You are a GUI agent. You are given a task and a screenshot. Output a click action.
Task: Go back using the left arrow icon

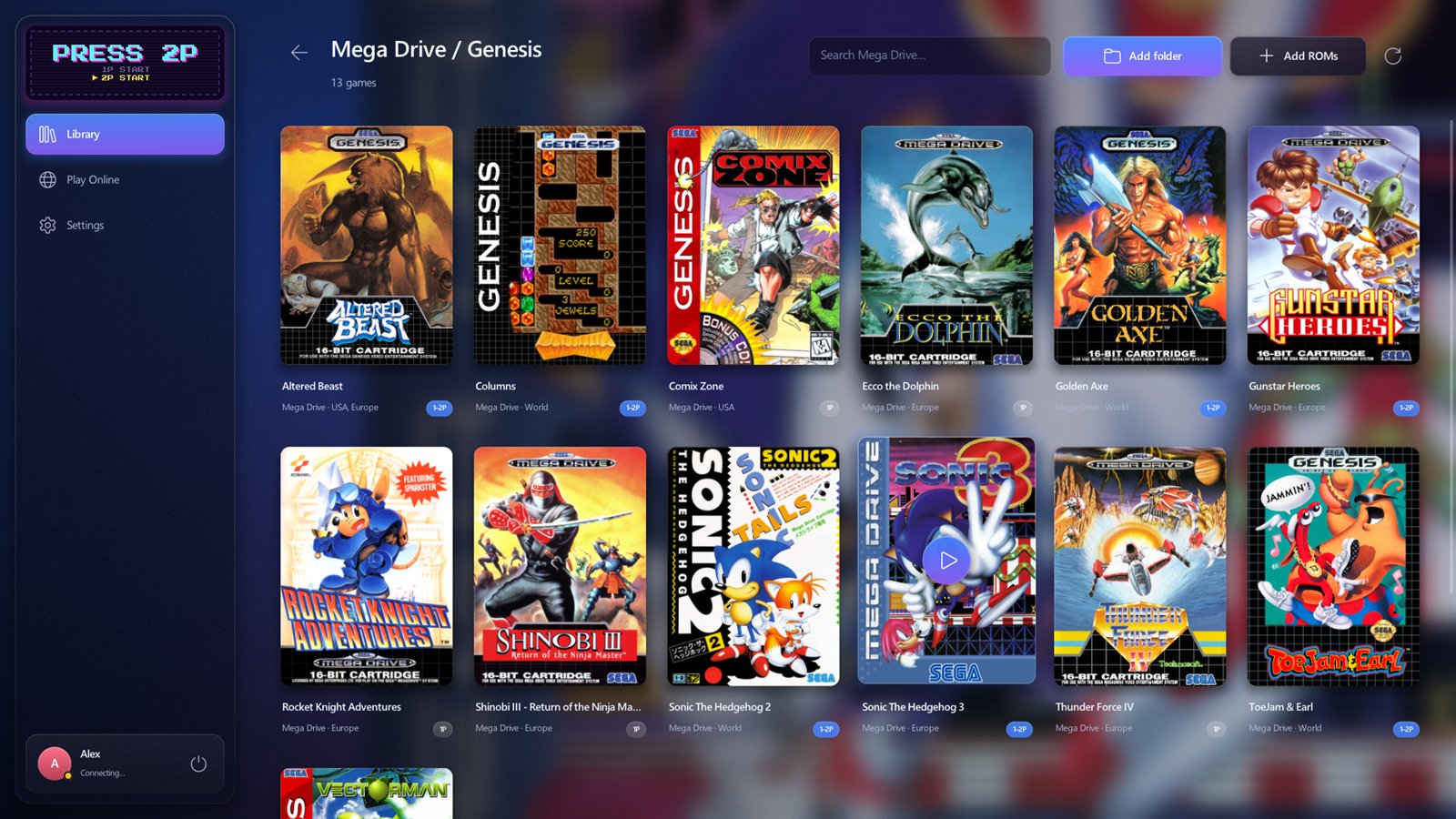298,53
